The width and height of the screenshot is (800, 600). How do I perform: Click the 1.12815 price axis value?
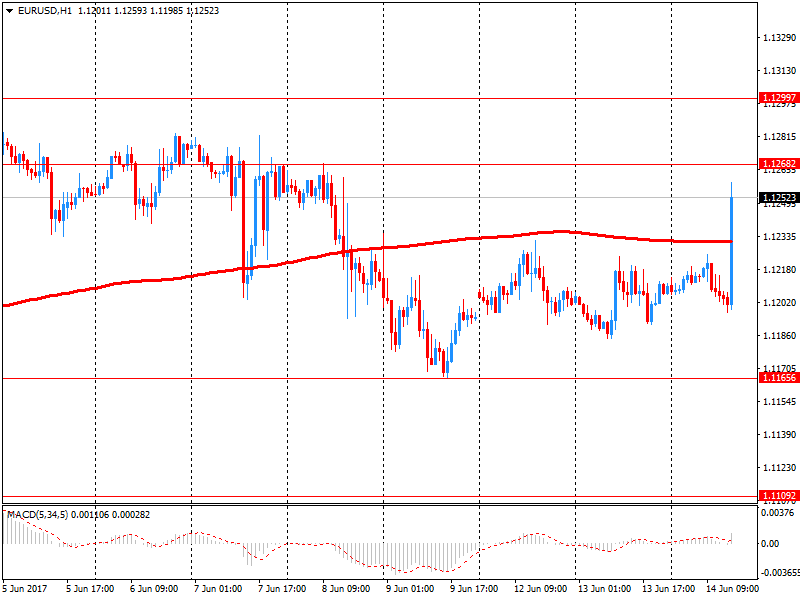[779, 137]
